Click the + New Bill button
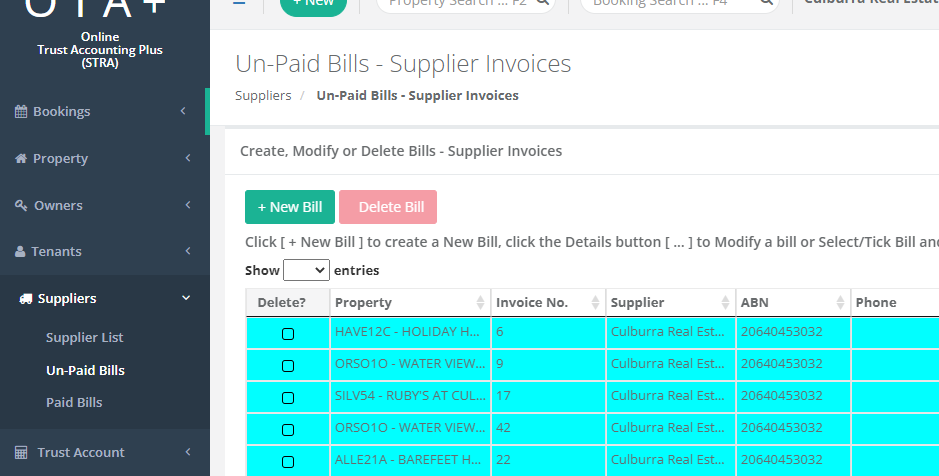The width and height of the screenshot is (939, 476). 290,207
